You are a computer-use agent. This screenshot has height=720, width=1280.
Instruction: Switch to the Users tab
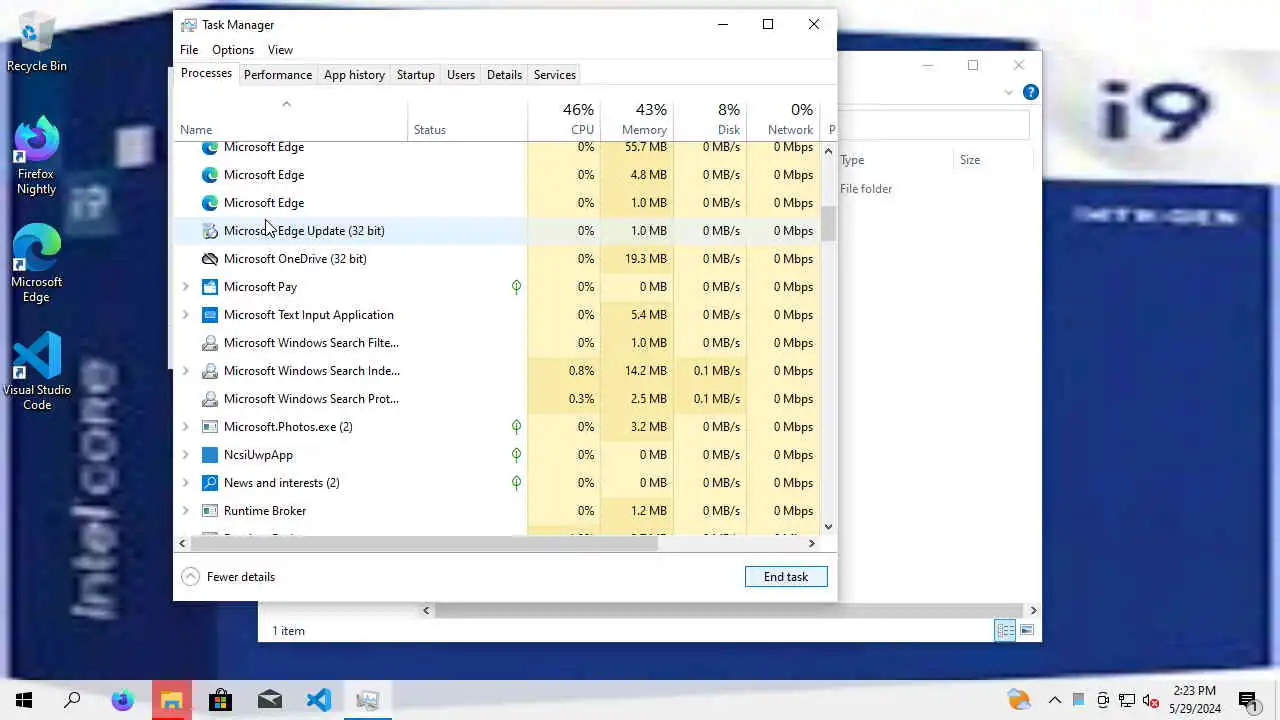461,75
